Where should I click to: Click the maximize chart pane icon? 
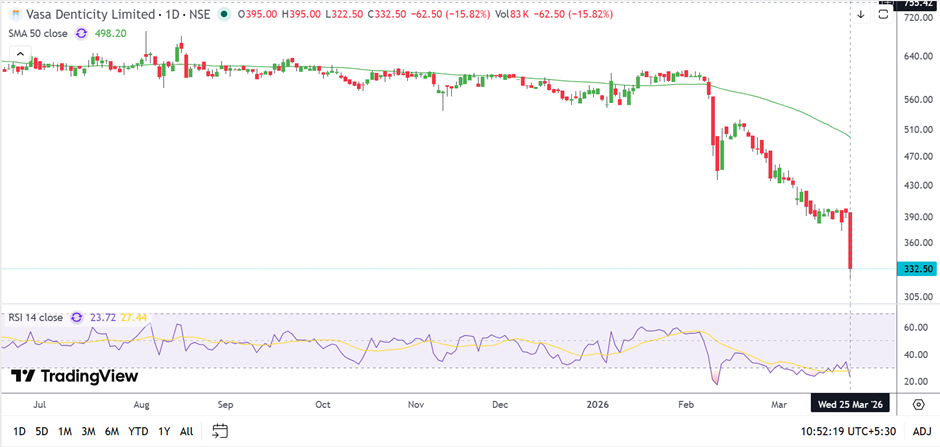[883, 14]
